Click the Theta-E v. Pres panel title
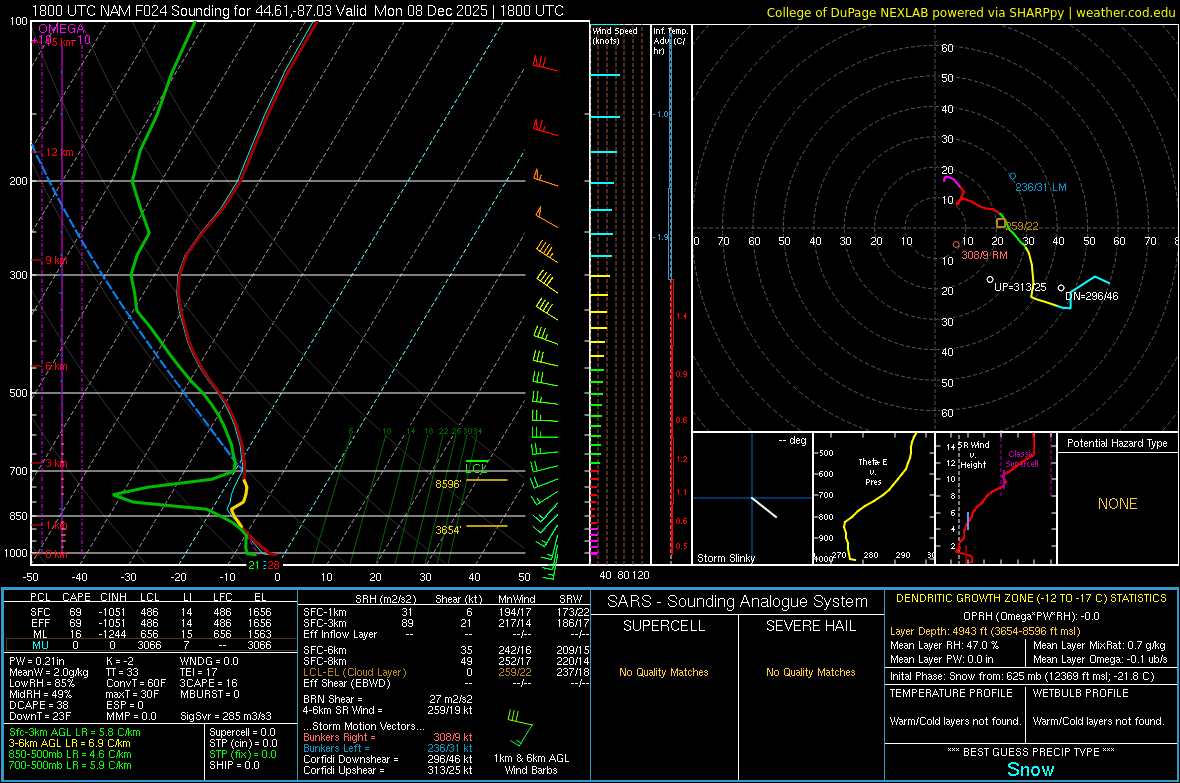 point(873,472)
